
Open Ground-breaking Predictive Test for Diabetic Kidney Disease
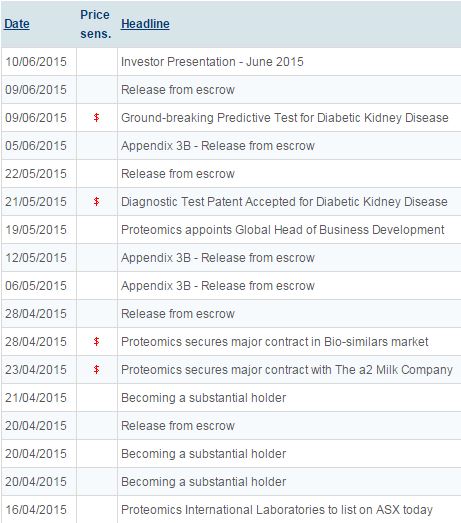click(285, 118)
